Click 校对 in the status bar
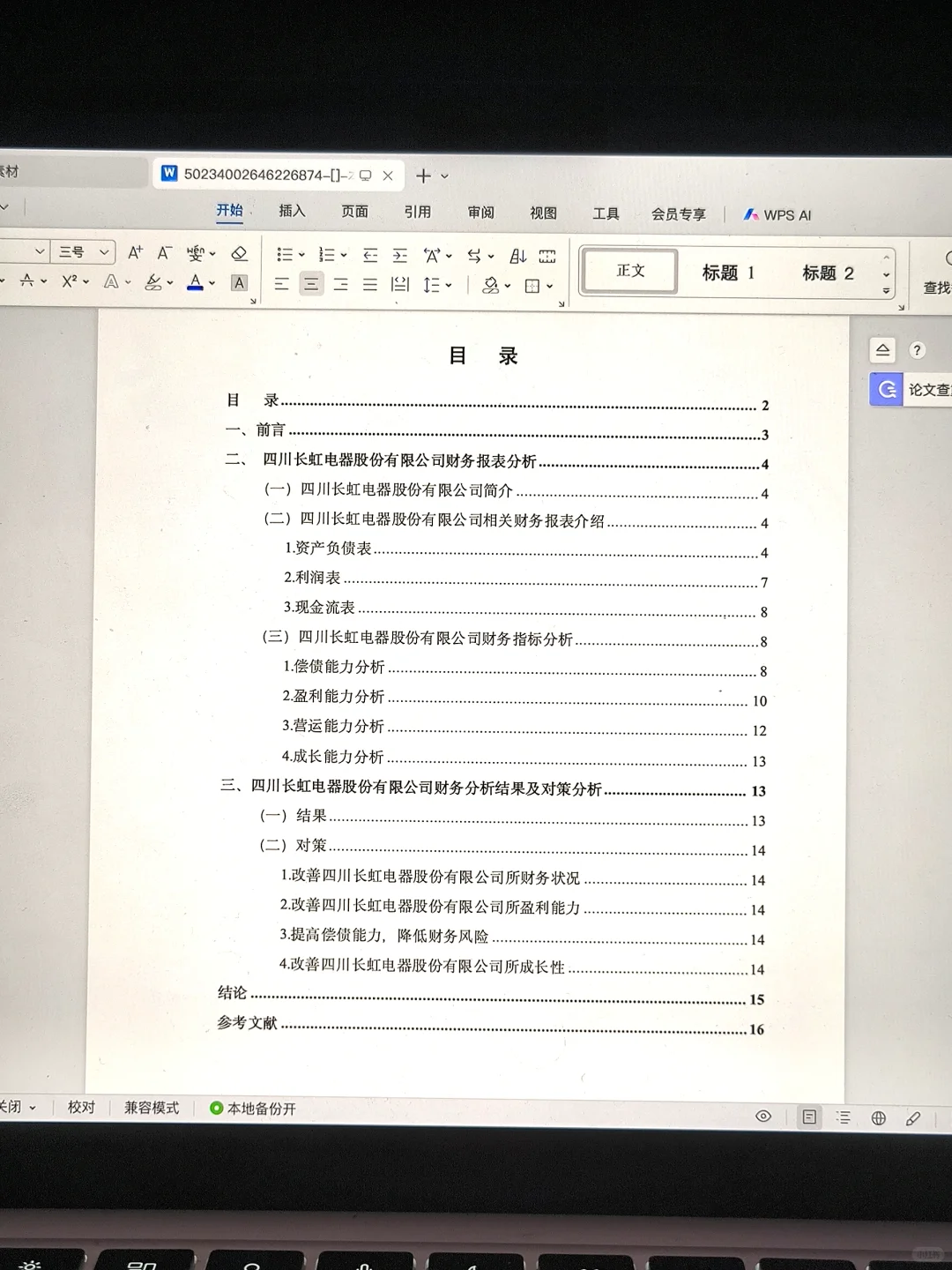 click(80, 1108)
